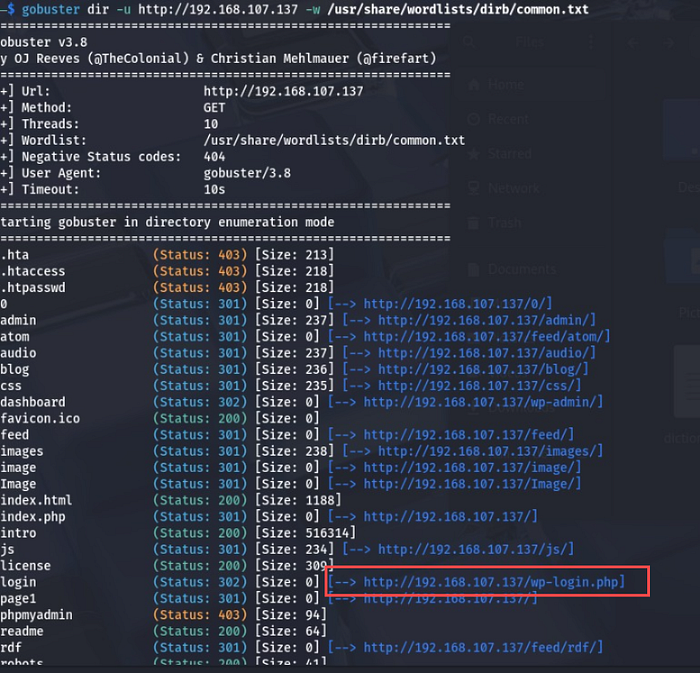Screen dimensions: 700x673
Task: Open the index.php redirect link
Action: pyautogui.click(x=447, y=517)
